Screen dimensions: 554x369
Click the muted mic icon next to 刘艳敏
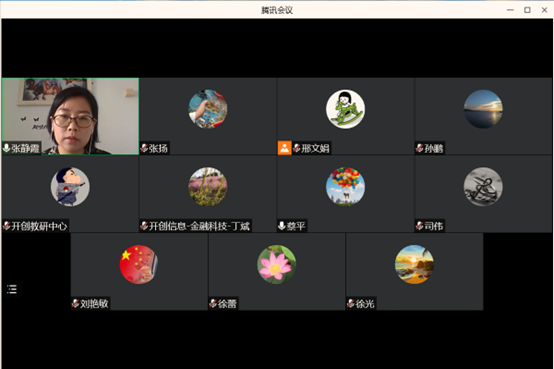(75, 304)
